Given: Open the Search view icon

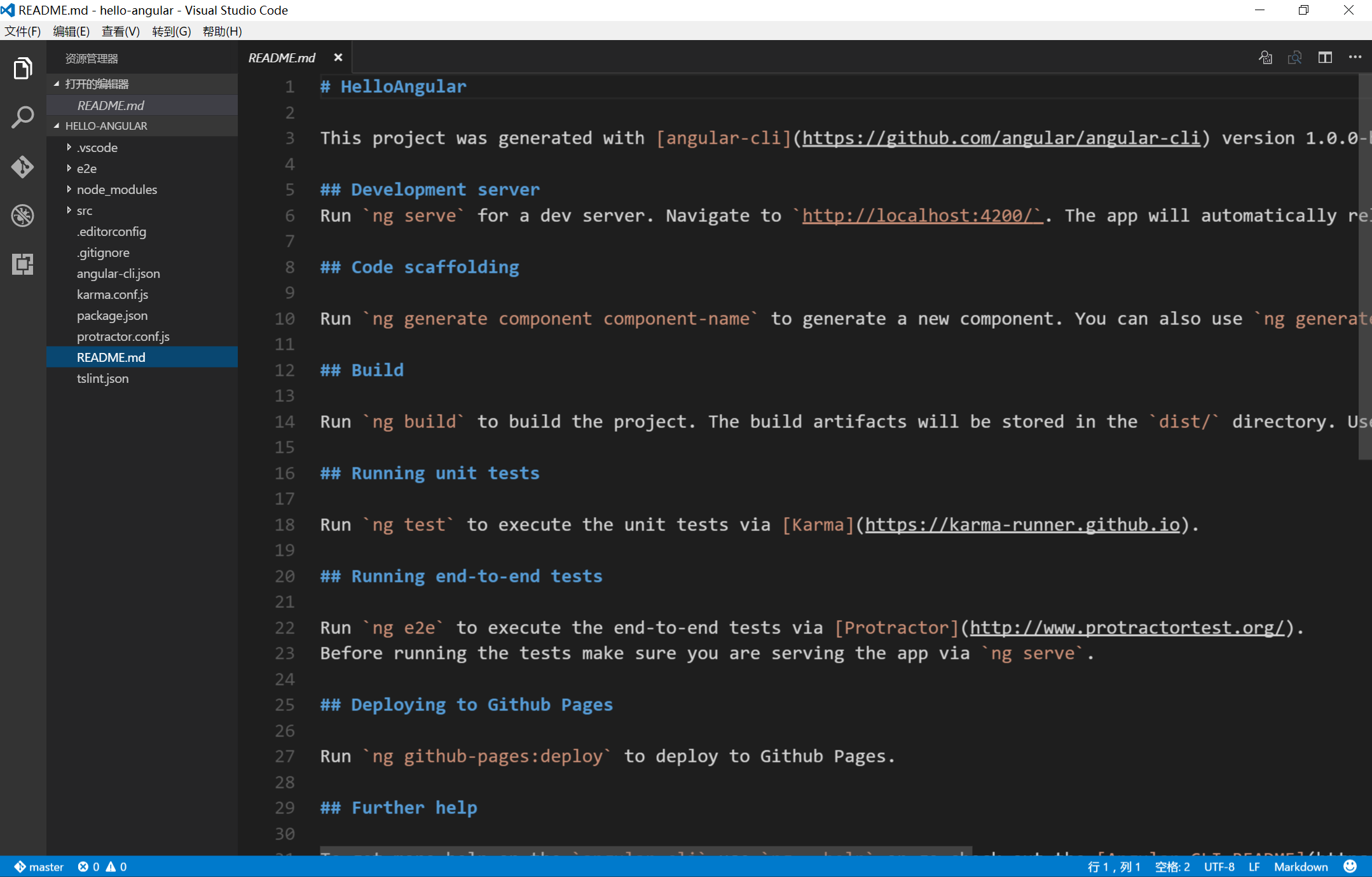Looking at the screenshot, I should [x=23, y=118].
